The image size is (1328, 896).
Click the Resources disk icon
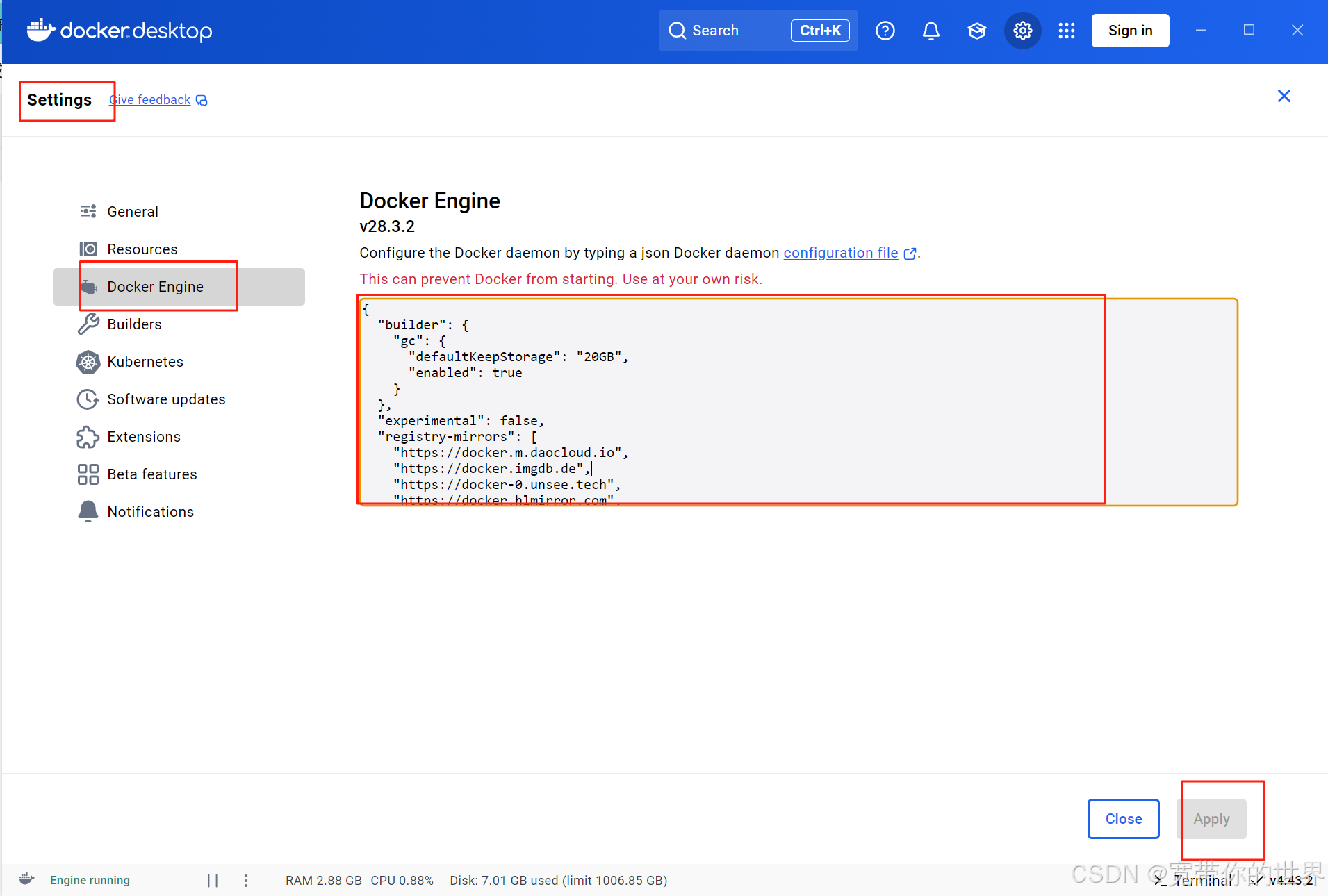(88, 249)
